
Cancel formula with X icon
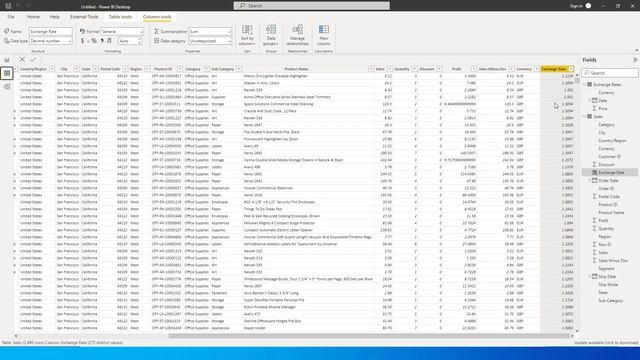pyautogui.click(x=22, y=60)
